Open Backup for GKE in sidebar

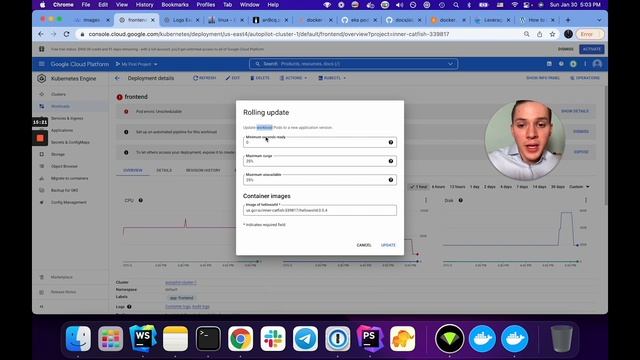pyautogui.click(x=64, y=190)
